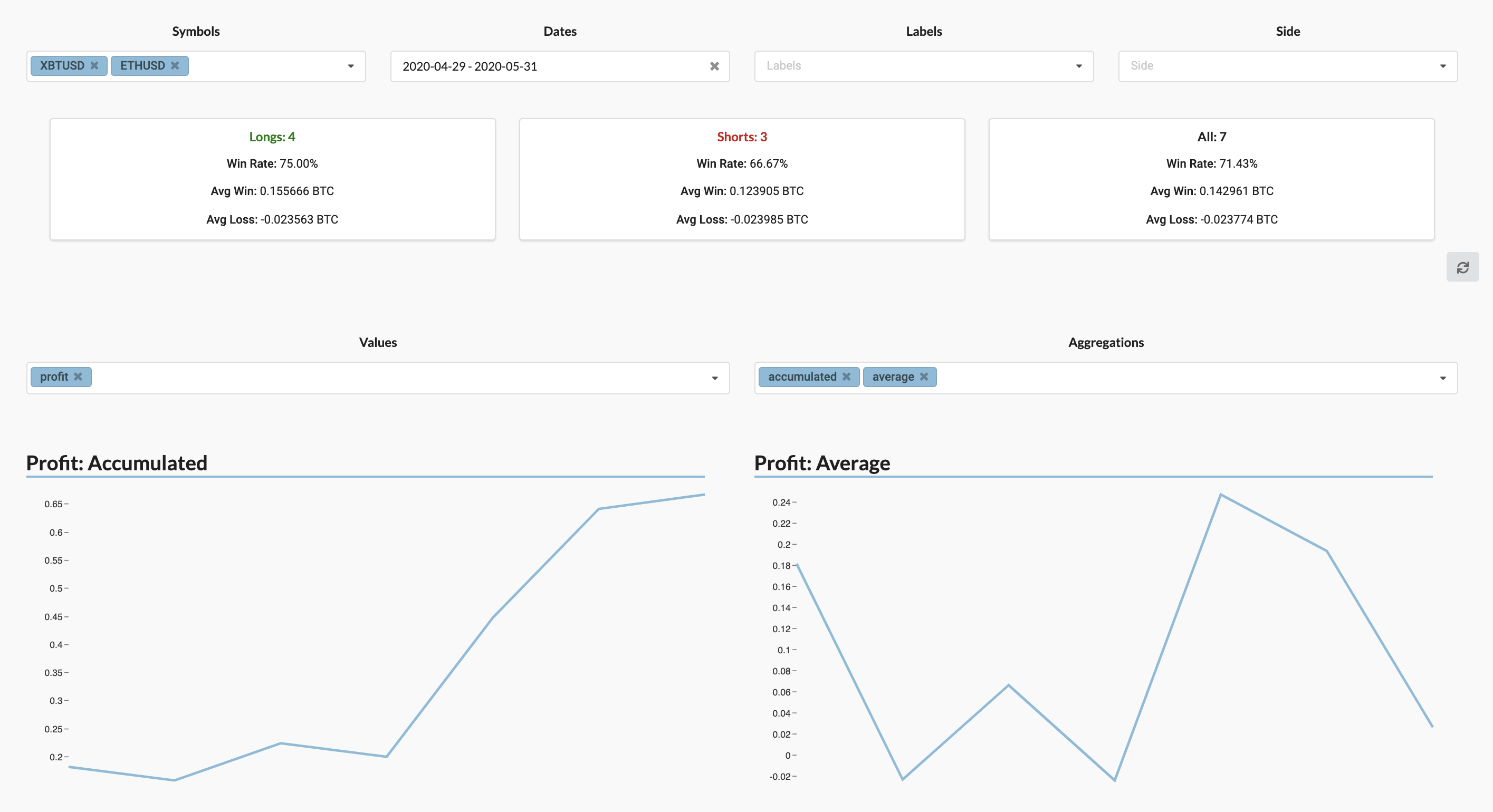1493x812 pixels.
Task: Click the Win Rate: 75.00% text
Action: pyautogui.click(x=272, y=163)
